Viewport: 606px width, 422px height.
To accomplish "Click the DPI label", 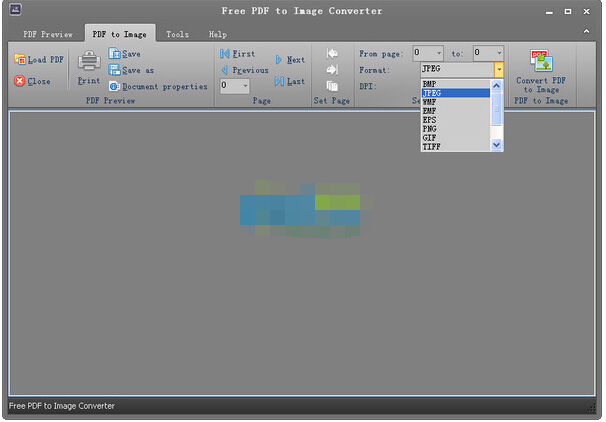I will point(368,86).
